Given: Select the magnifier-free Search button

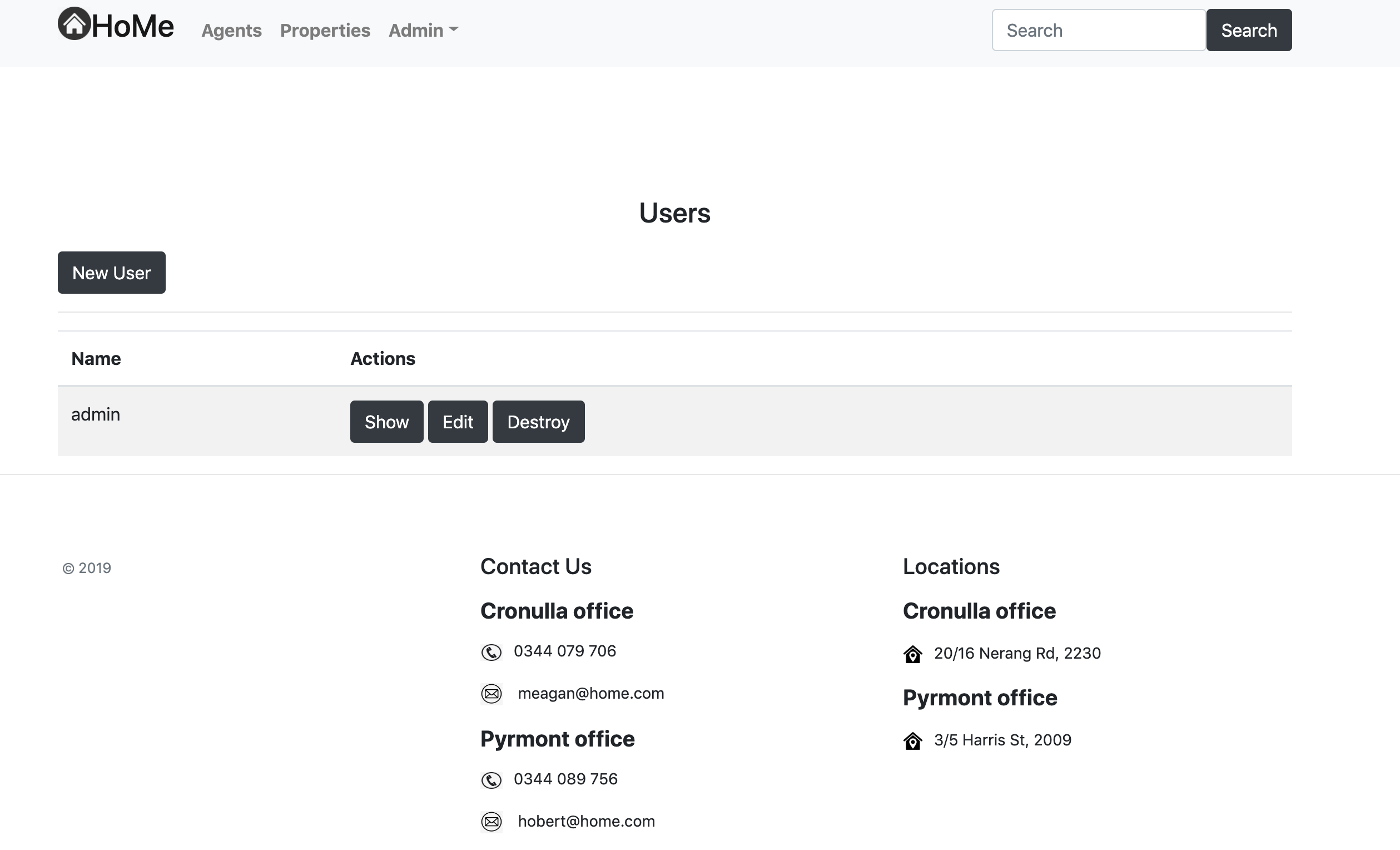Looking at the screenshot, I should [1248, 29].
